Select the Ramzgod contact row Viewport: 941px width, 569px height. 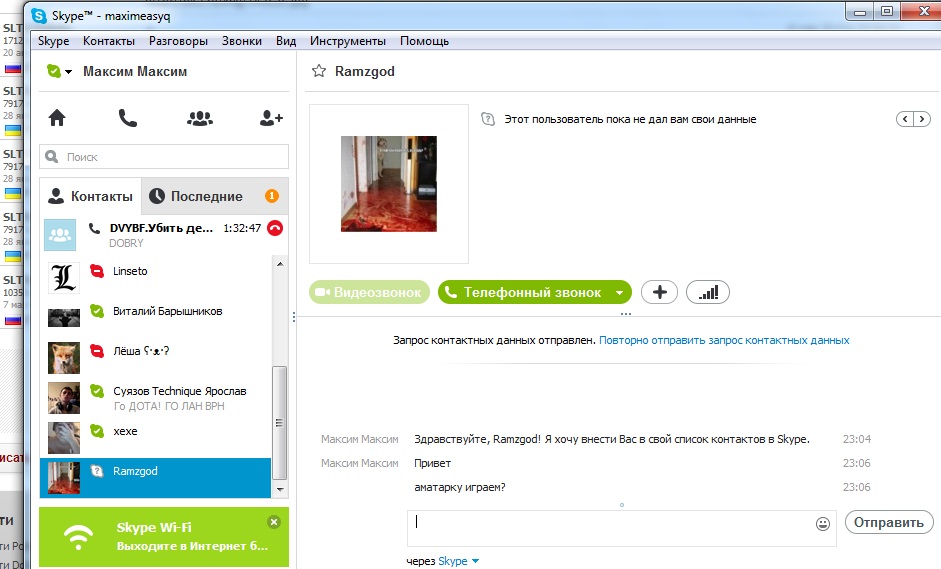(155, 478)
